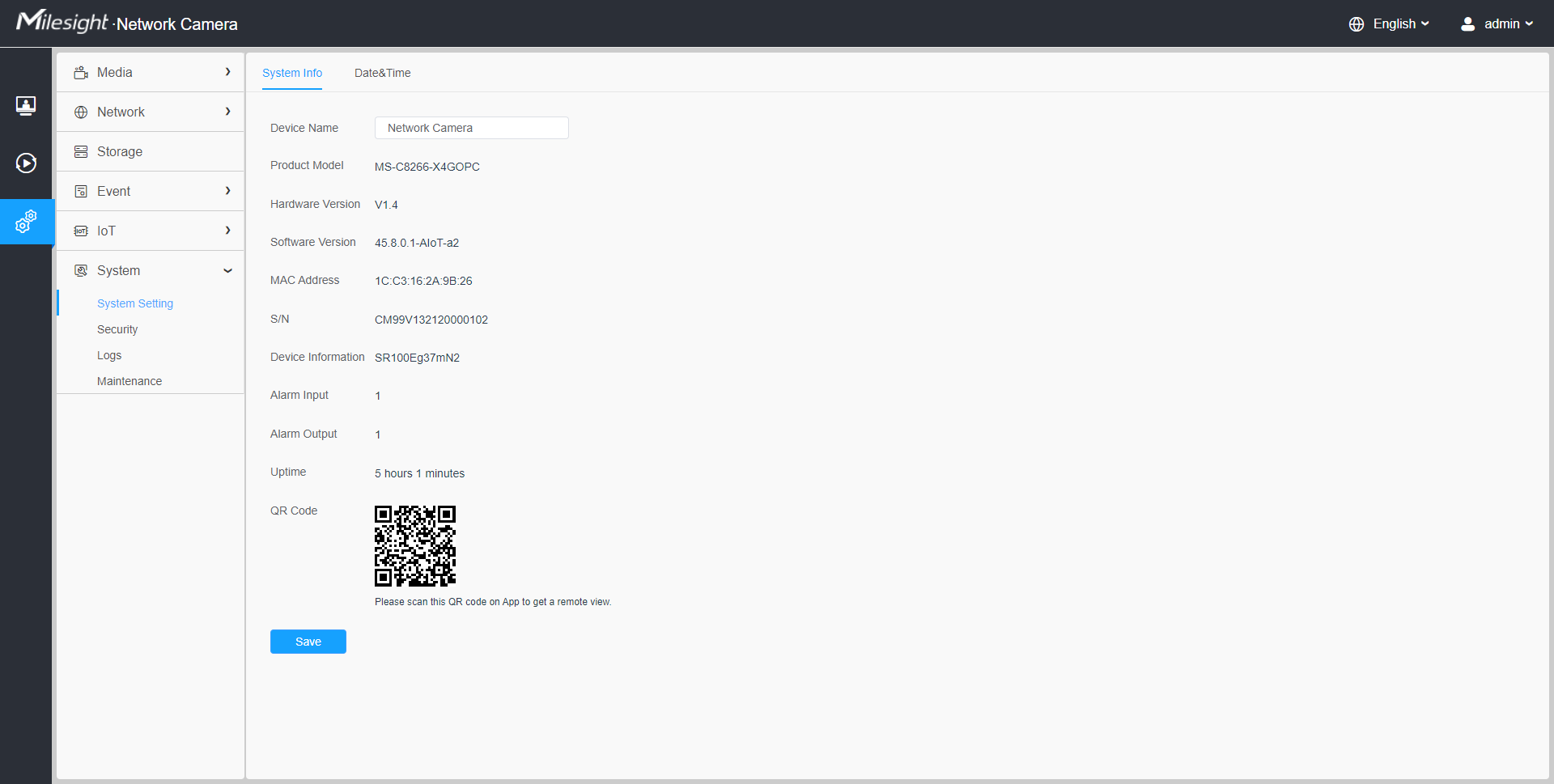
Task: Click the MAC Address label
Action: [305, 280]
